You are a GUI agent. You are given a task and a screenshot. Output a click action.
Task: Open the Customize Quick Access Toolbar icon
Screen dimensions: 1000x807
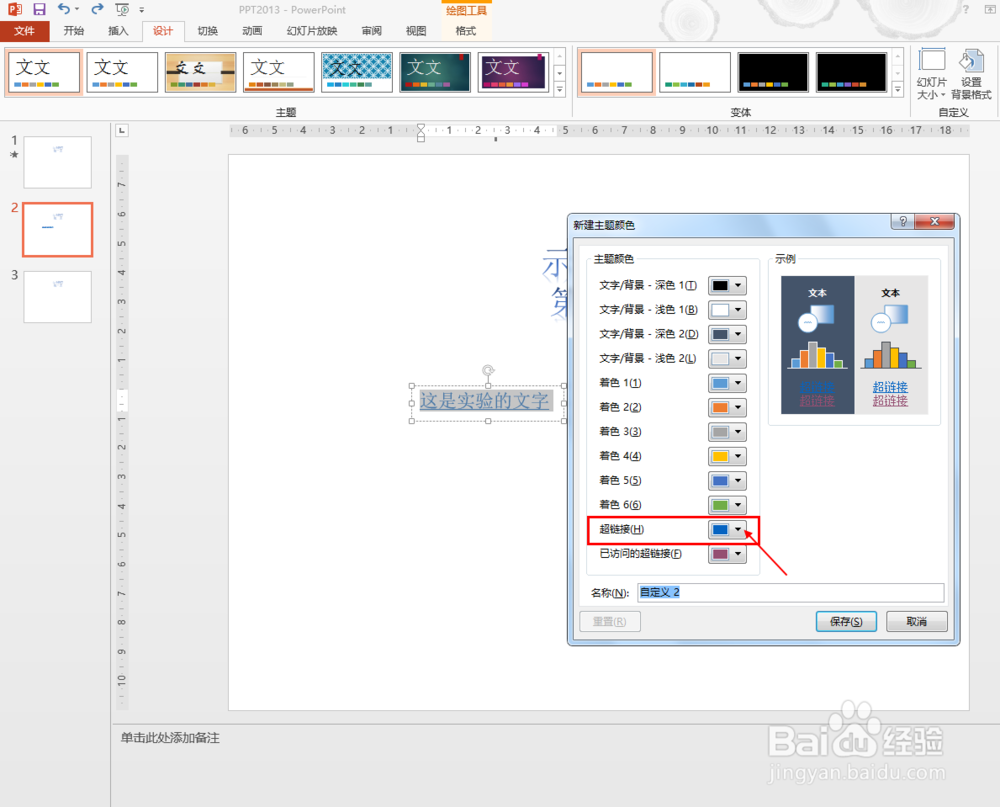(142, 9)
